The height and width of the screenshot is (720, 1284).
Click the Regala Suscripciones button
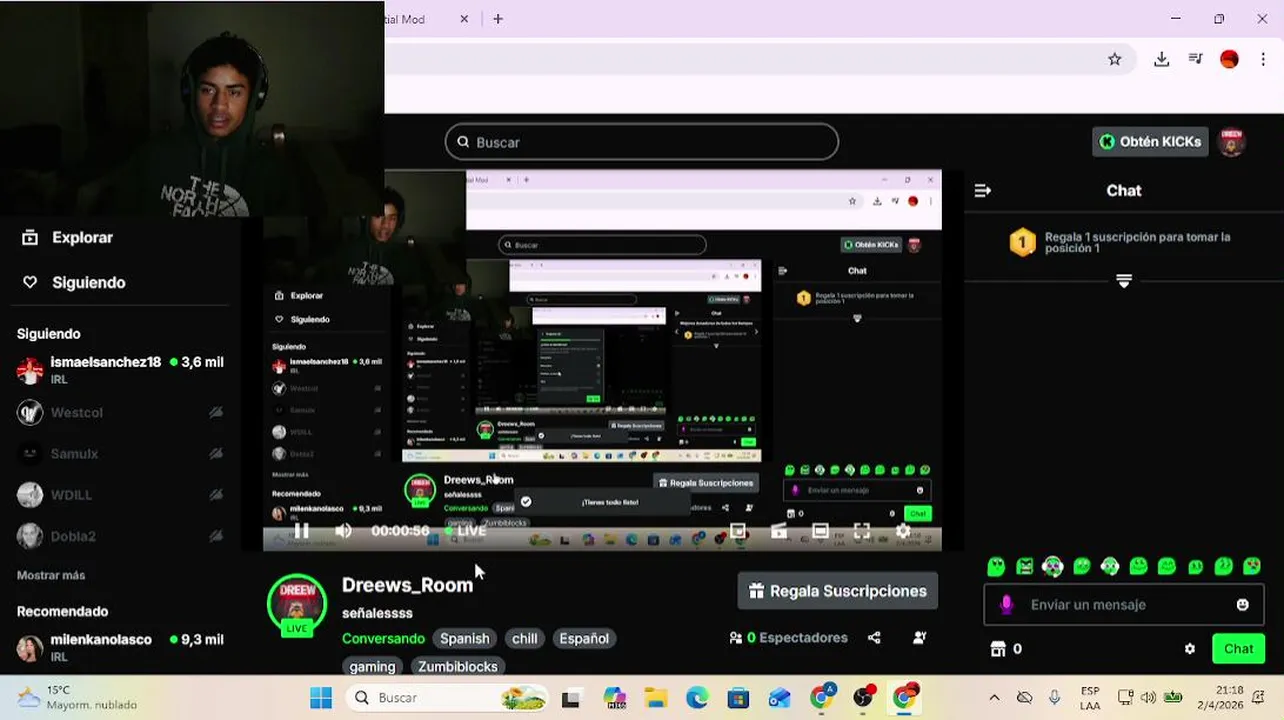(x=838, y=591)
